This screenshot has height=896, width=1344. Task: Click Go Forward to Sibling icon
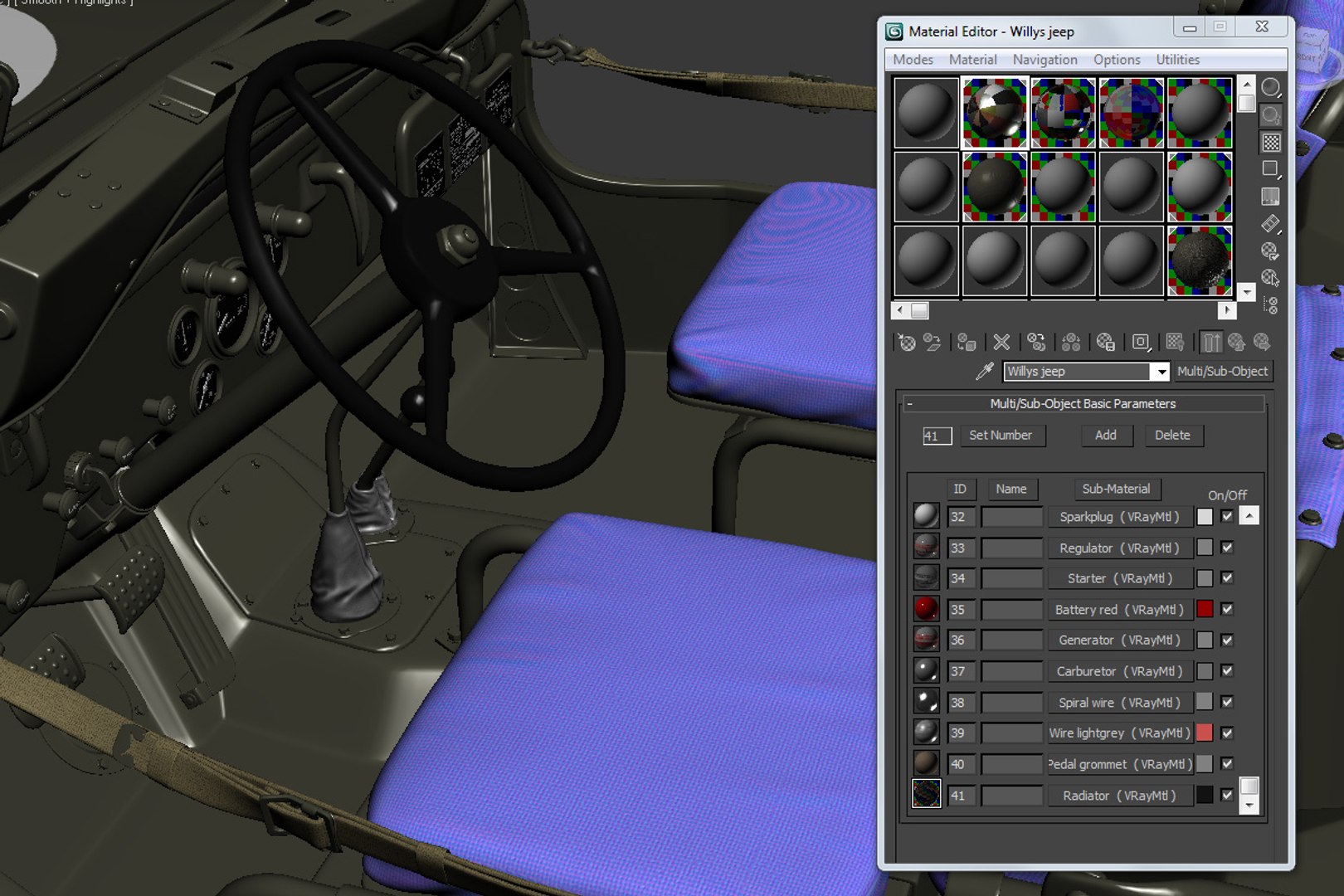[x=1262, y=342]
